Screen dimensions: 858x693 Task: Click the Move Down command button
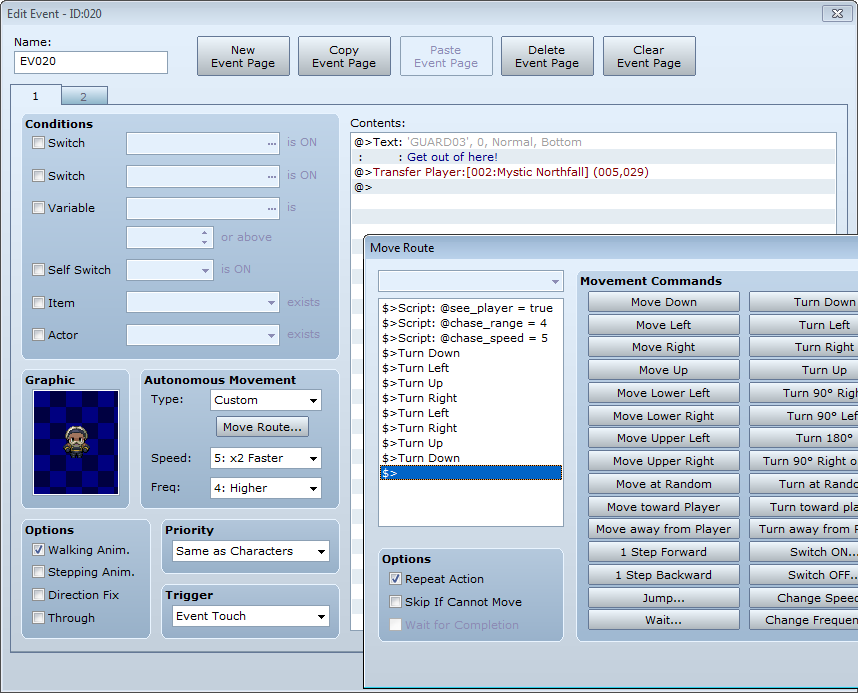click(x=664, y=302)
